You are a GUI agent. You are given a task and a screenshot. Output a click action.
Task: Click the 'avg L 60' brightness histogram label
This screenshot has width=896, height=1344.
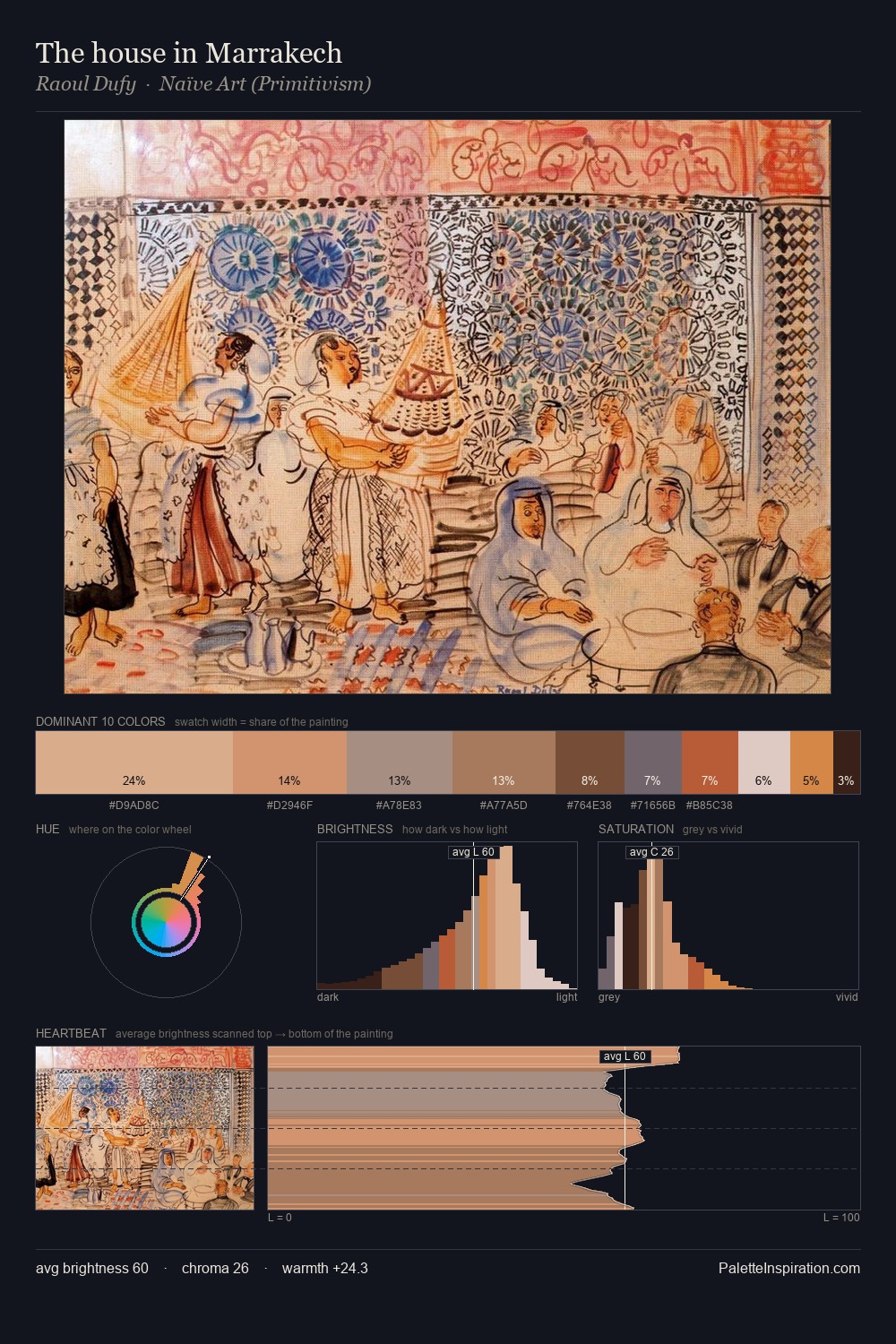coord(473,852)
